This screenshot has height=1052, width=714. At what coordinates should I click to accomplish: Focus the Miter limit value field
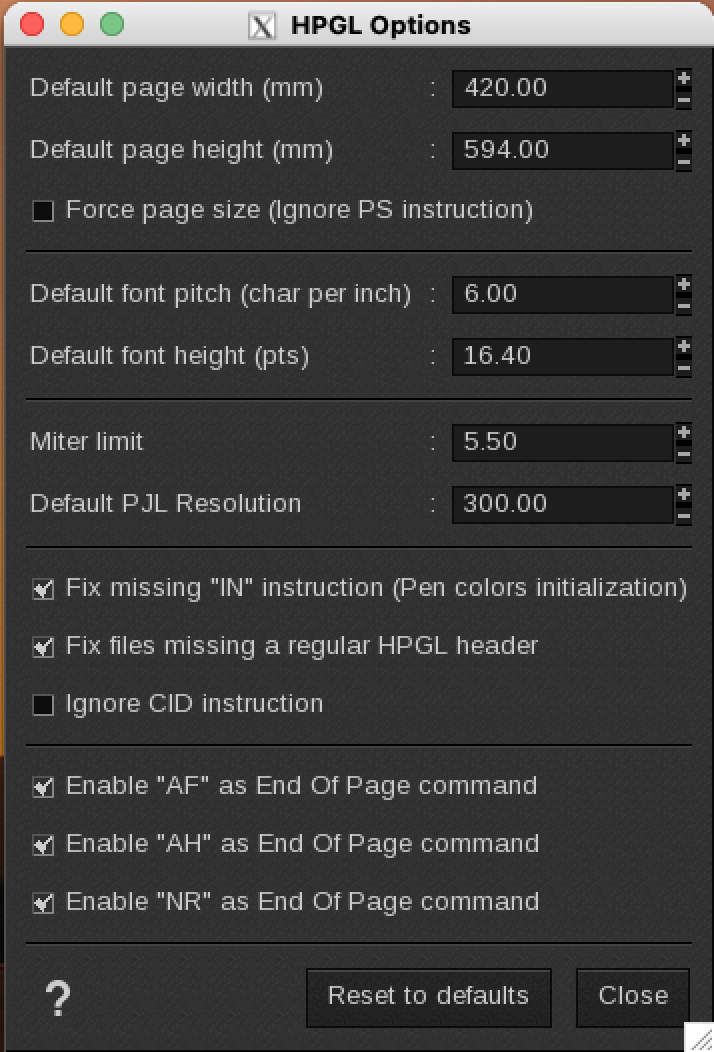click(x=561, y=442)
